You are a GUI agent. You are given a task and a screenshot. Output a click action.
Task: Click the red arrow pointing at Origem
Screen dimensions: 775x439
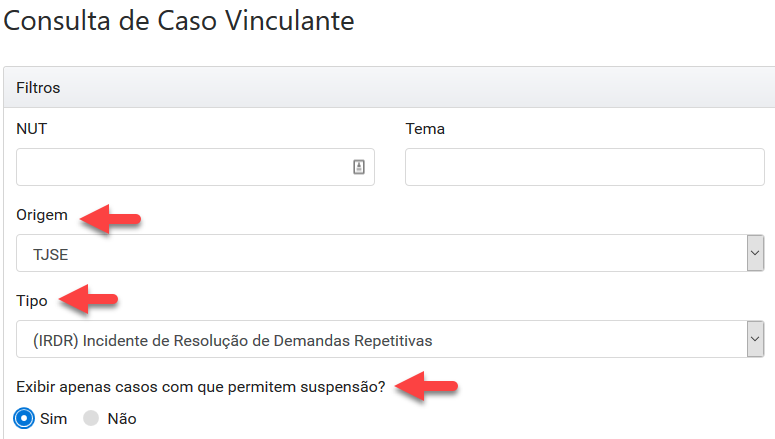coord(110,219)
